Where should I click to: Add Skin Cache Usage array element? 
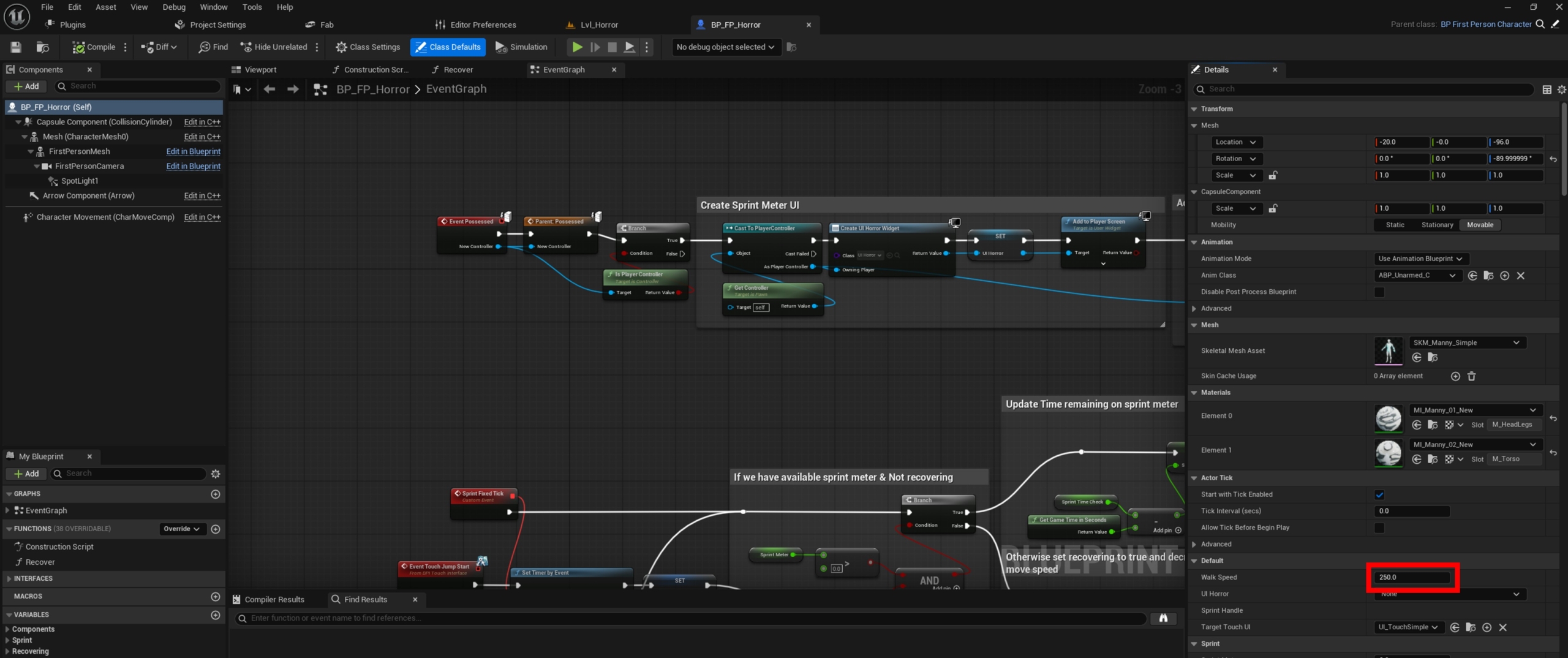coord(1456,376)
